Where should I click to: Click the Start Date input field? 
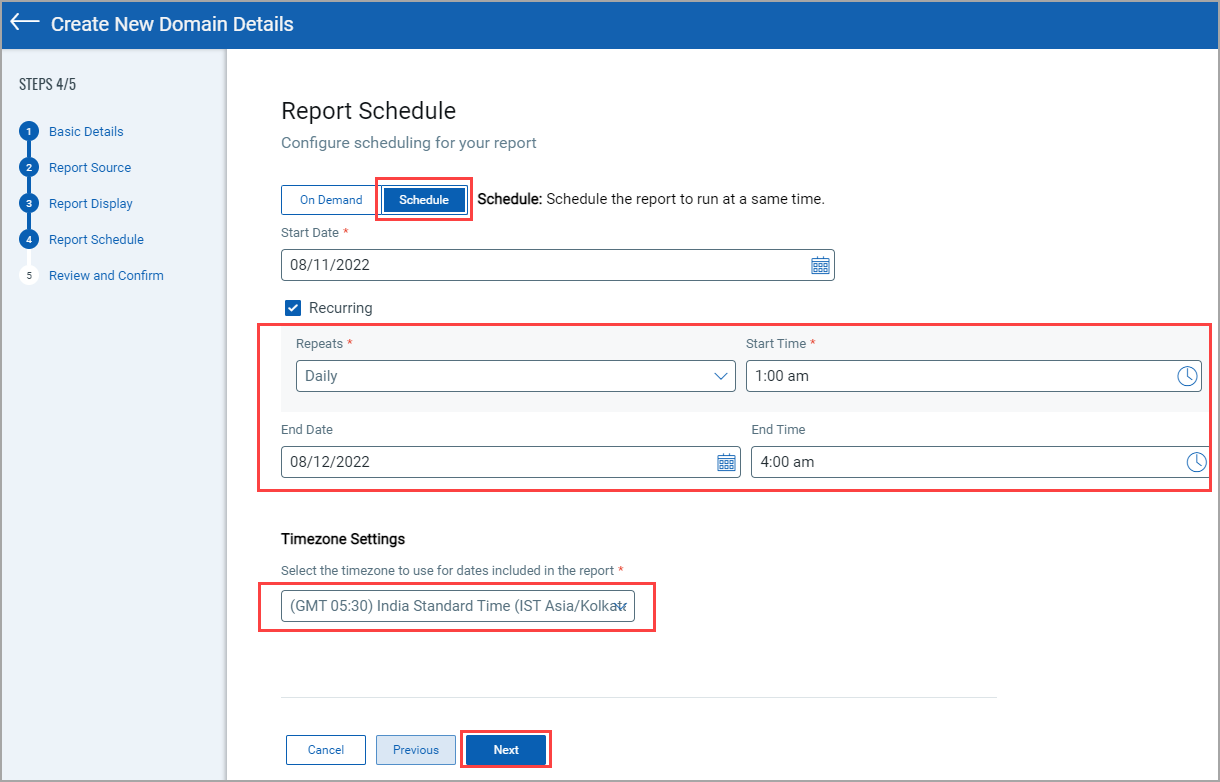540,266
